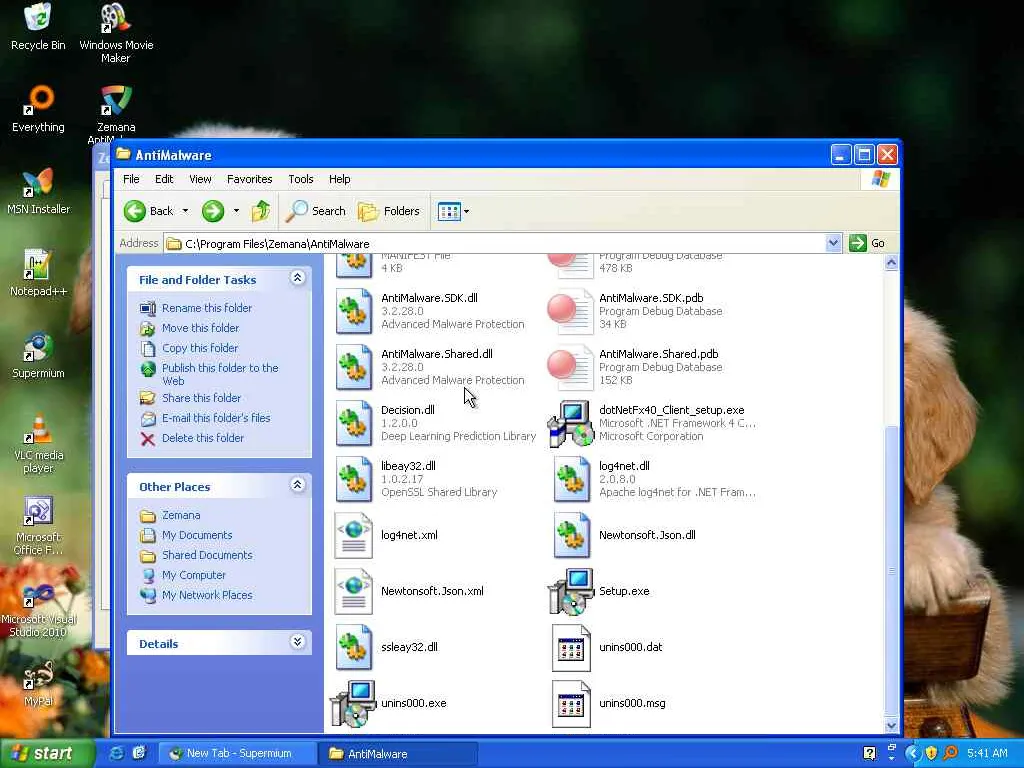This screenshot has height=768, width=1024.
Task: Go up one folder level
Action: [x=261, y=211]
